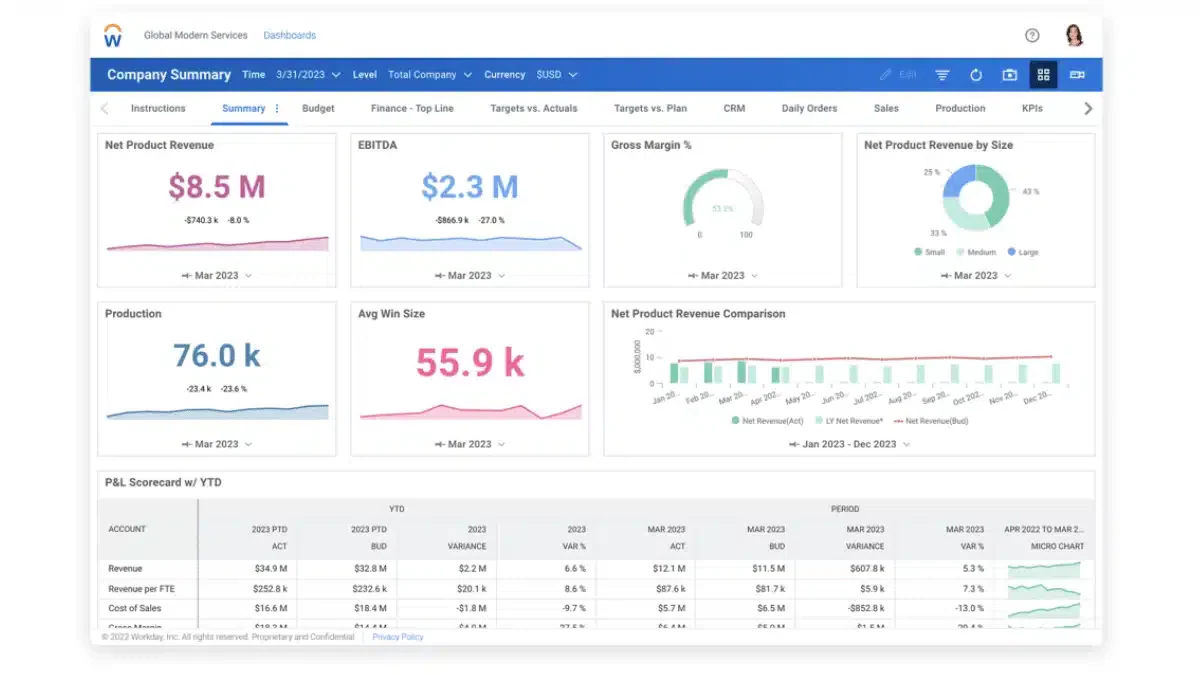Click the $2.3 M EBITDA value

pos(470,187)
